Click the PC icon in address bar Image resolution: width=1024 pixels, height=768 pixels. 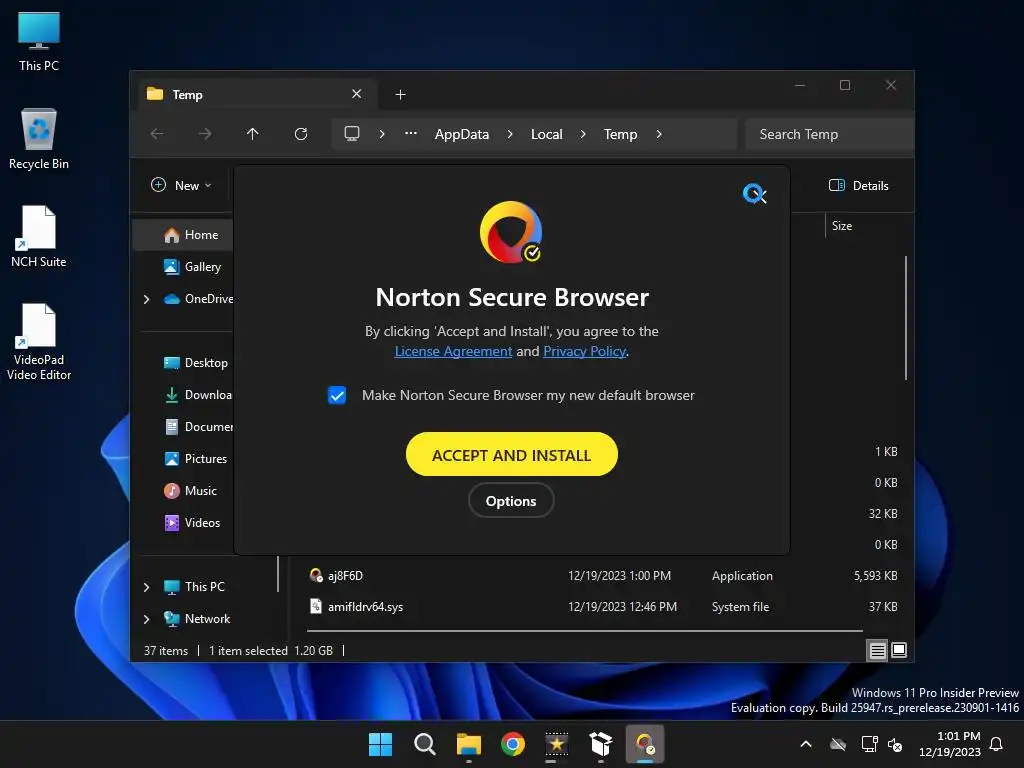[352, 134]
